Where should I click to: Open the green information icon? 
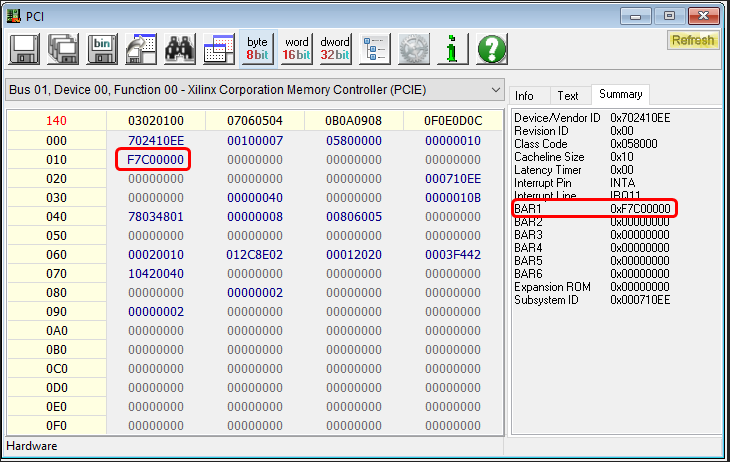pyautogui.click(x=453, y=48)
